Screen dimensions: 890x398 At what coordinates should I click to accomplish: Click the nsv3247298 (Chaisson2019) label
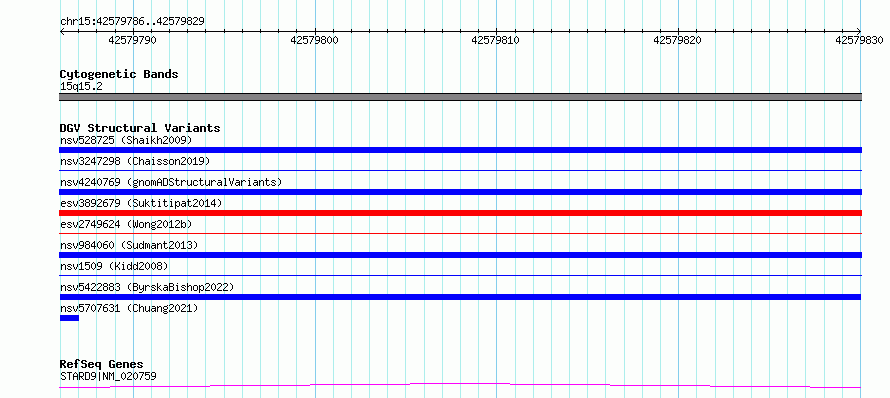click(x=135, y=161)
